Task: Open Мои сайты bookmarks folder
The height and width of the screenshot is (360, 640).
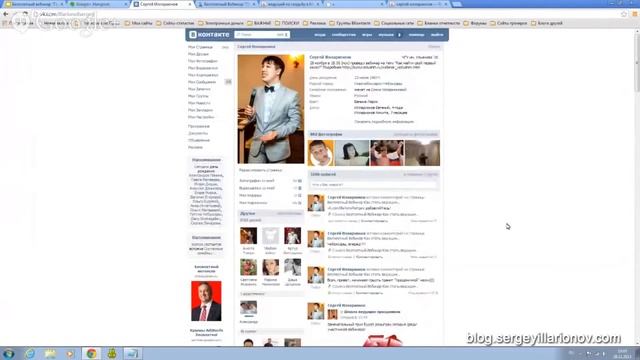Action: [139, 23]
